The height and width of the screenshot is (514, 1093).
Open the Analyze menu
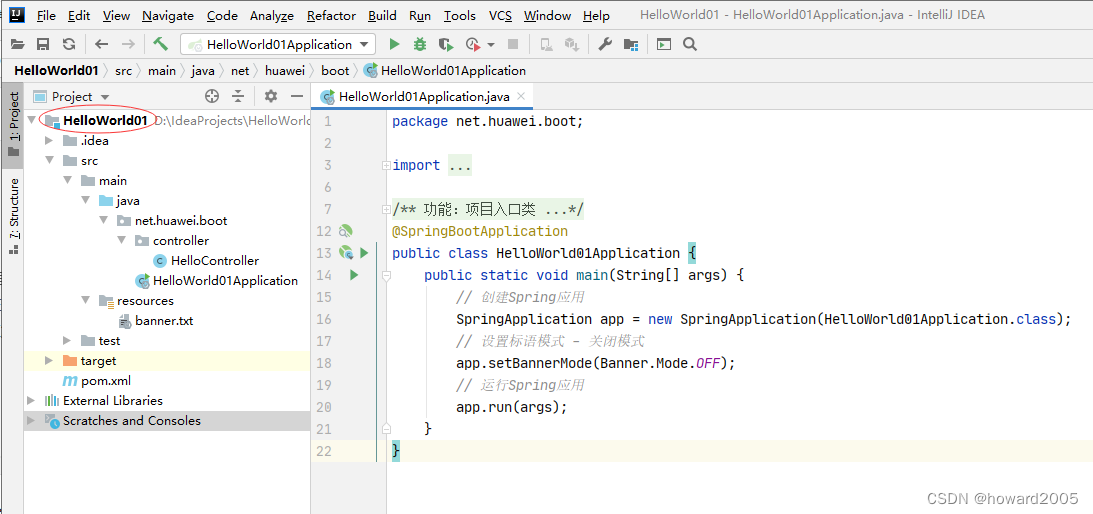pos(272,15)
